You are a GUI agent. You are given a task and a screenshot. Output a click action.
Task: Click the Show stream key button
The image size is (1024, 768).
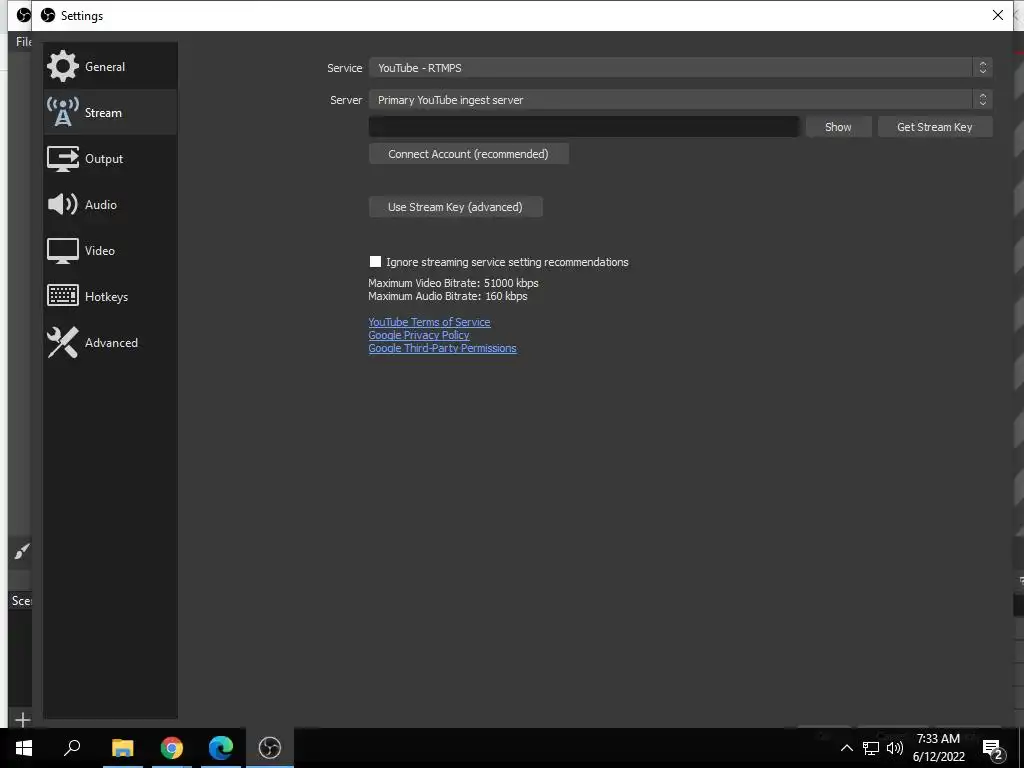pos(839,127)
